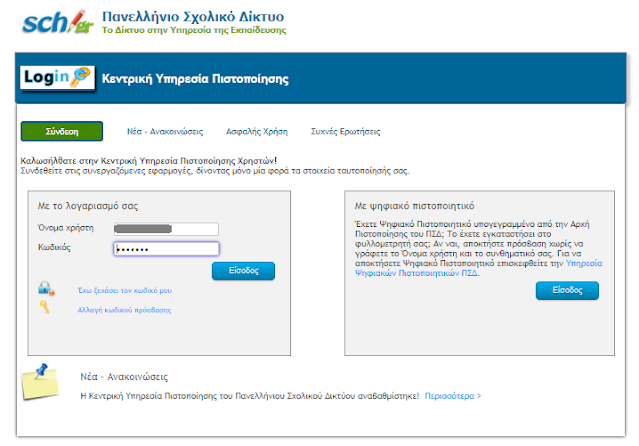
Task: Focus the Κωδικός password field
Action: click(166, 249)
